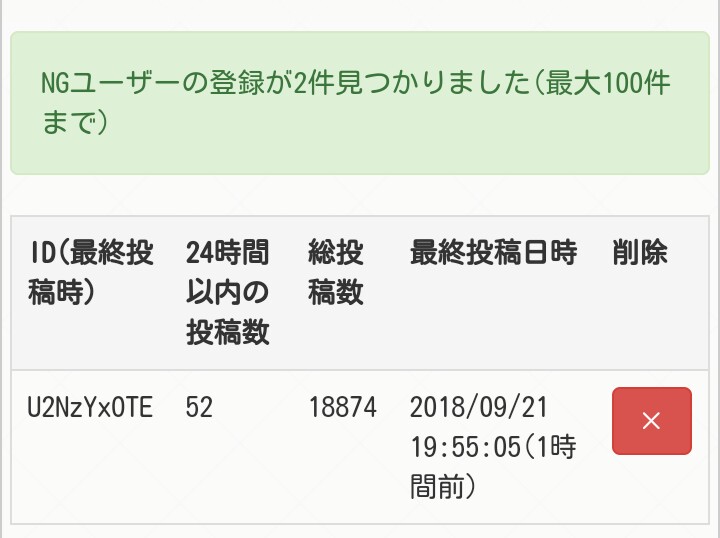The width and height of the screenshot is (720, 538).
Task: Click the 投稿数 line of the 24時間 header
Action: (x=228, y=333)
